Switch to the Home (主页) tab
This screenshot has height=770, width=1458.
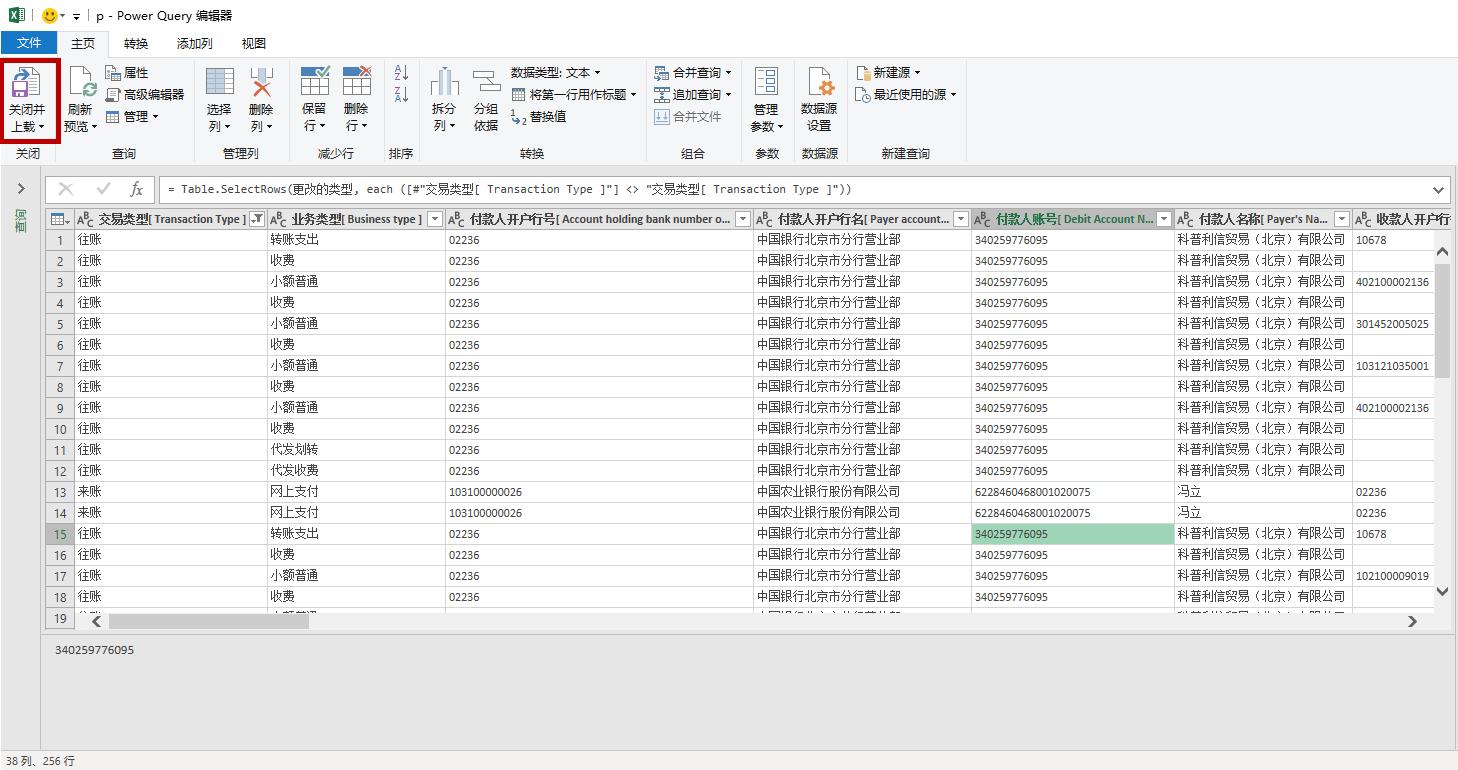click(x=83, y=43)
